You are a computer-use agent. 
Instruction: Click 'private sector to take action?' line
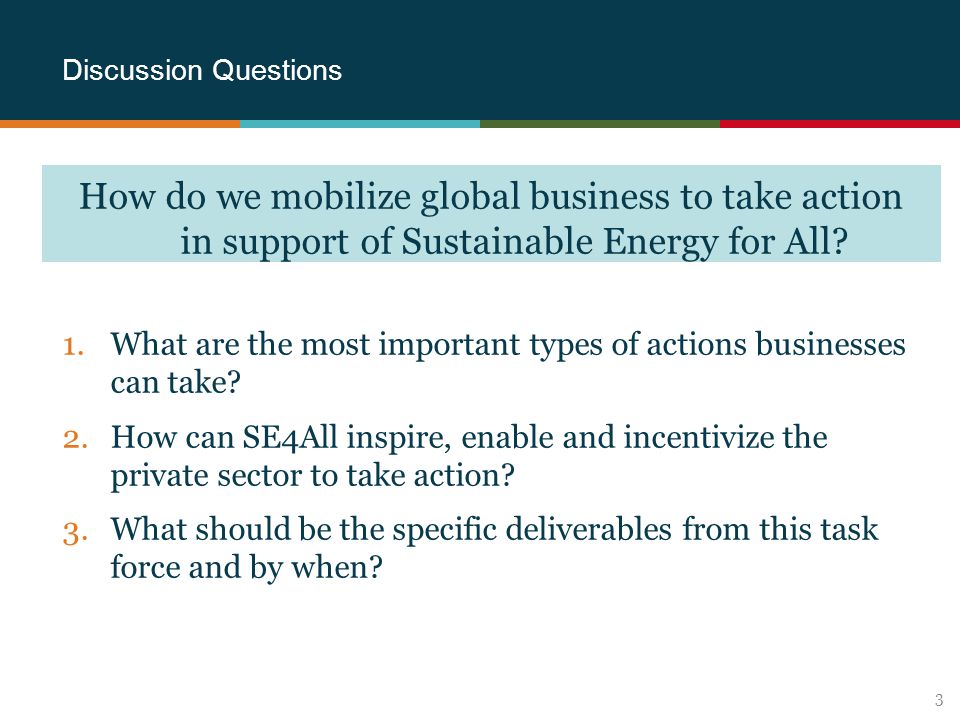[x=312, y=476]
